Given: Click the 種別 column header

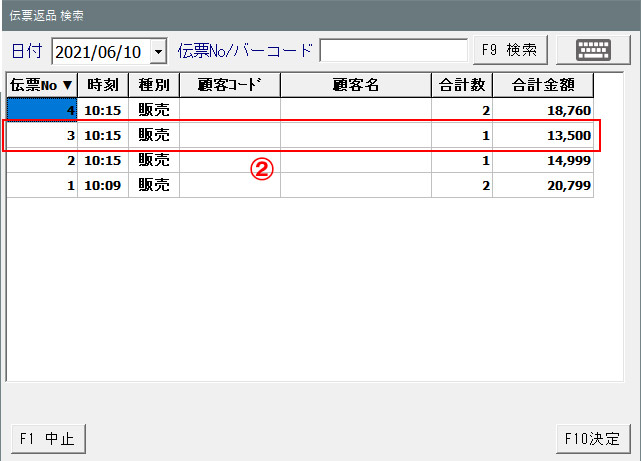Looking at the screenshot, I should click(x=154, y=85).
